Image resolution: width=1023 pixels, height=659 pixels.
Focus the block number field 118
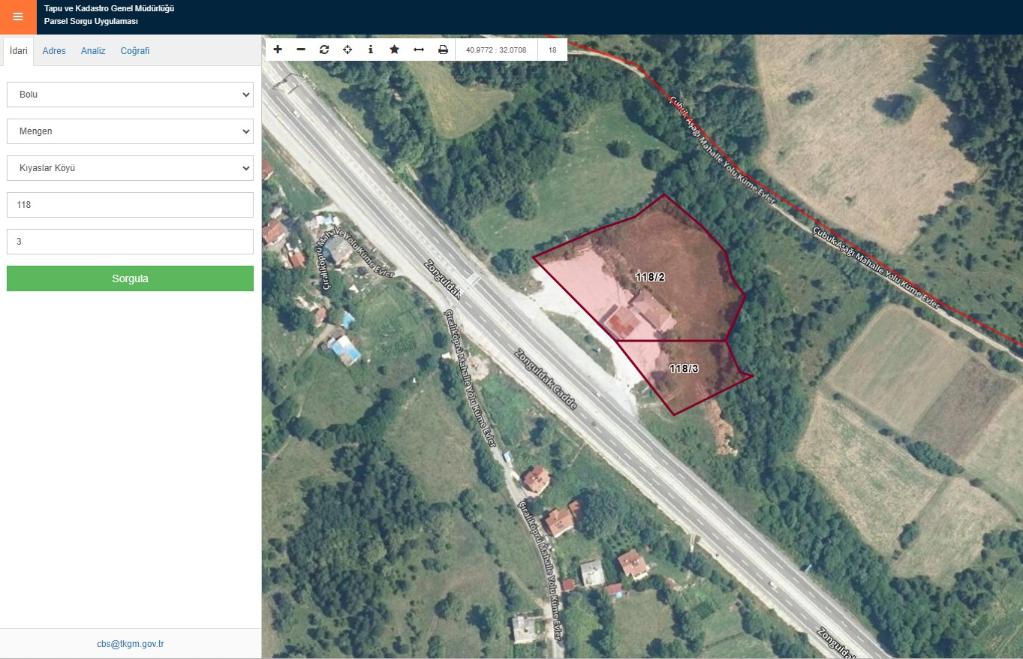point(130,205)
